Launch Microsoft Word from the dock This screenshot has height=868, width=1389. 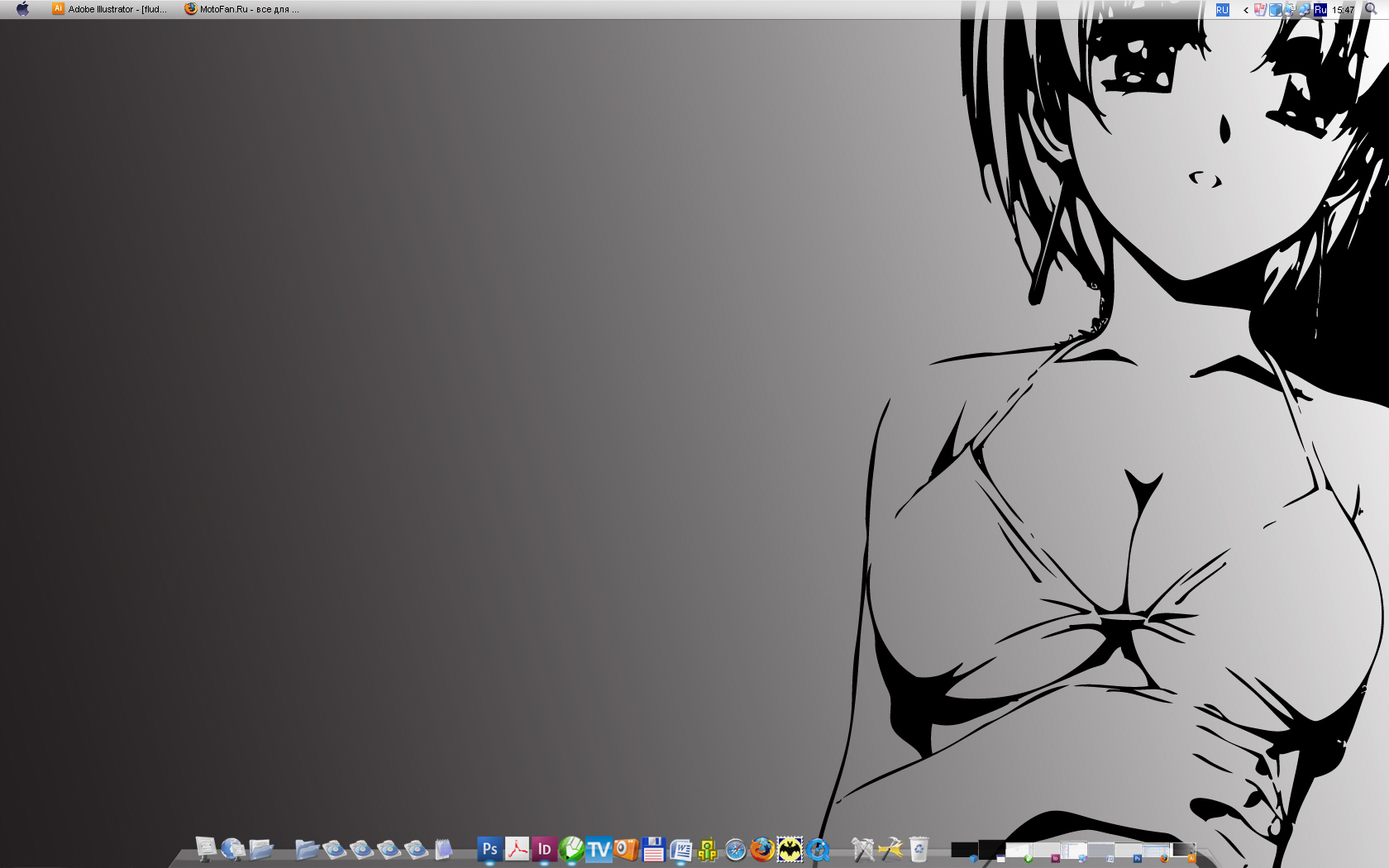tap(680, 849)
